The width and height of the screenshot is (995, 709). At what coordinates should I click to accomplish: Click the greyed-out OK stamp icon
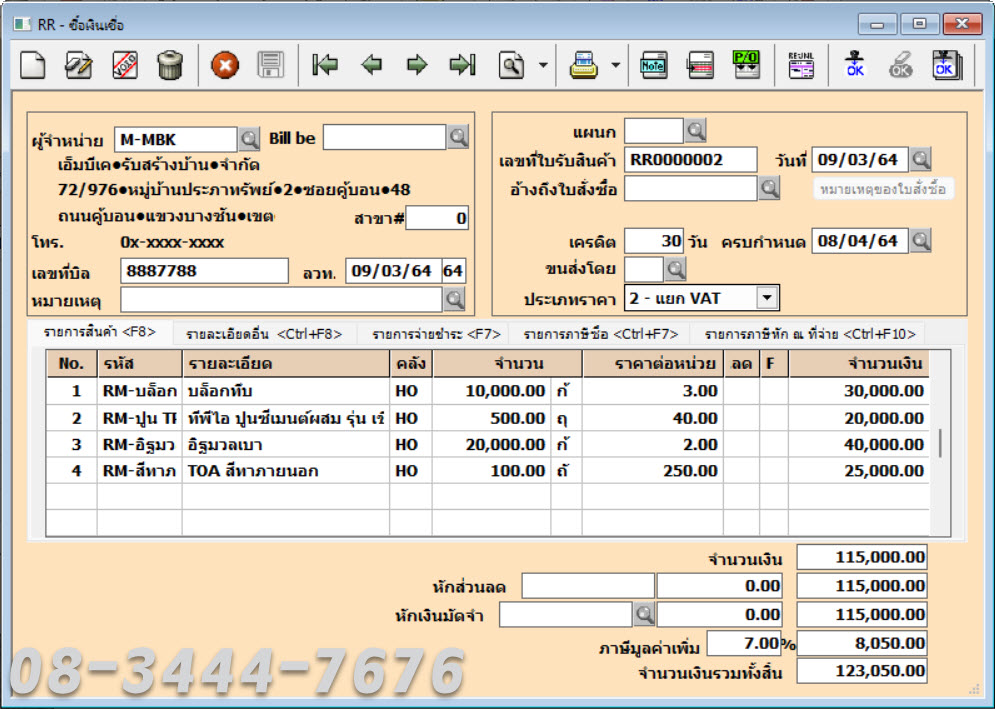pos(901,65)
